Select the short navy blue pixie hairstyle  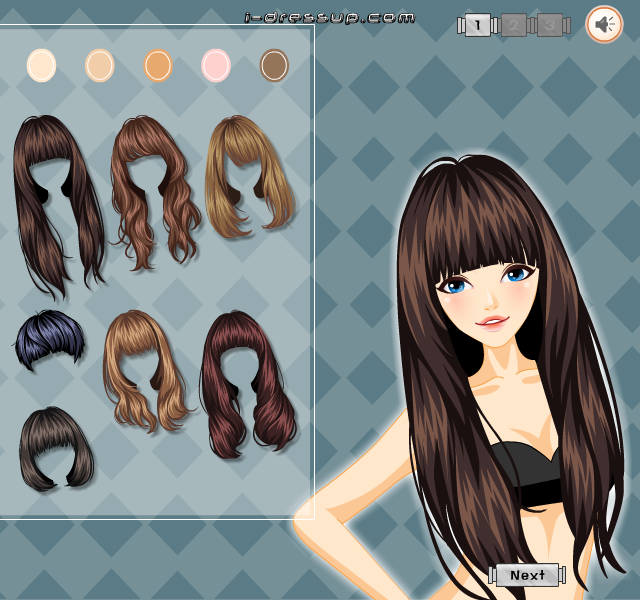(x=50, y=339)
